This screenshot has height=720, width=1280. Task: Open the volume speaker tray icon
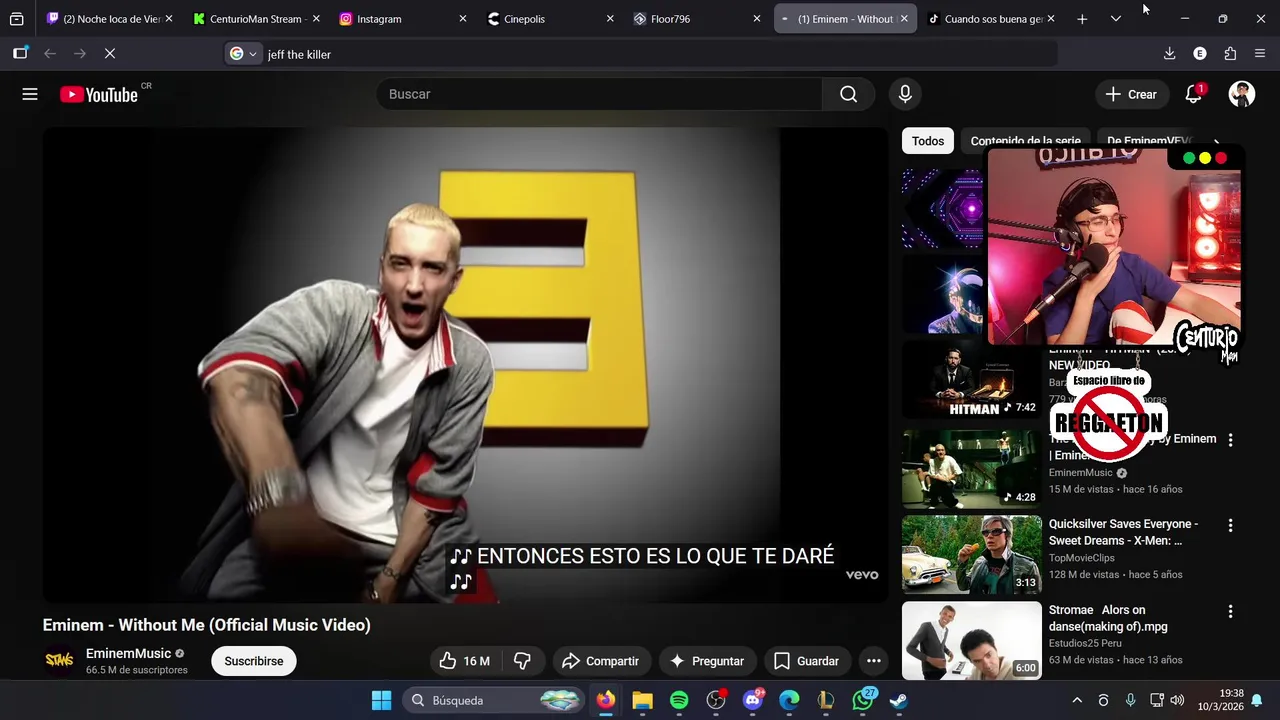1177,700
